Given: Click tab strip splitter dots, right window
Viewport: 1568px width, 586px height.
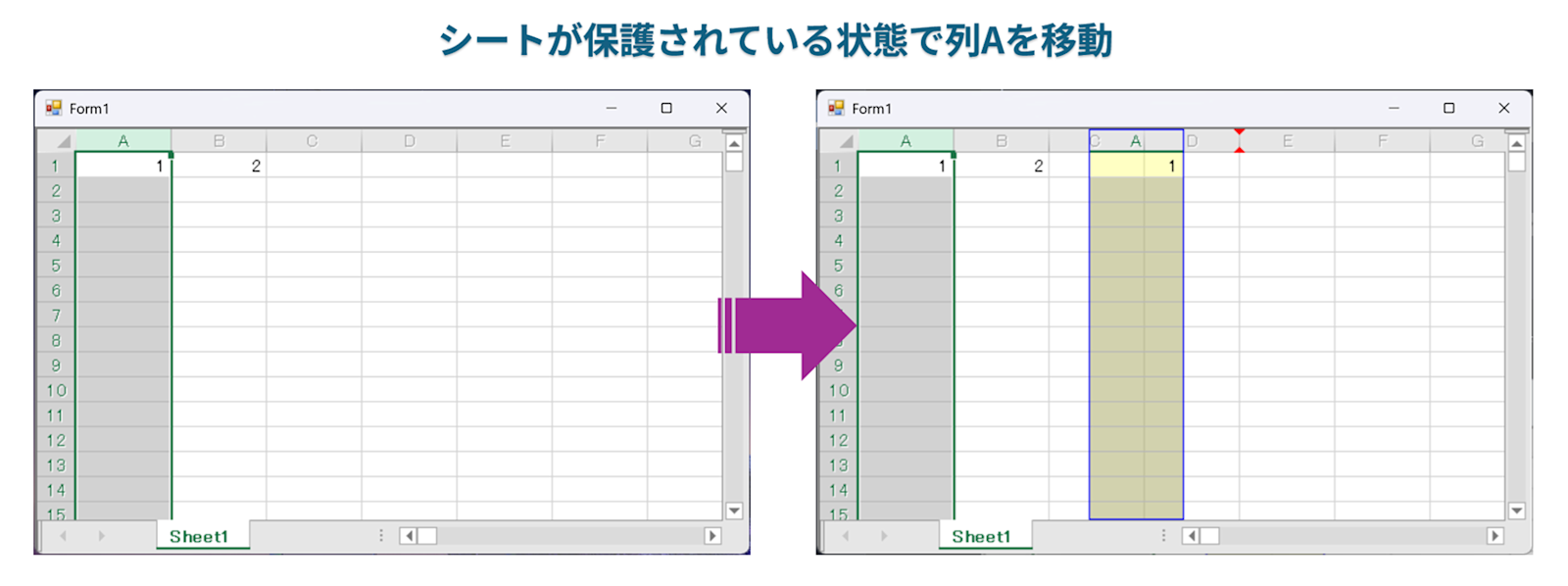Looking at the screenshot, I should (x=1163, y=536).
